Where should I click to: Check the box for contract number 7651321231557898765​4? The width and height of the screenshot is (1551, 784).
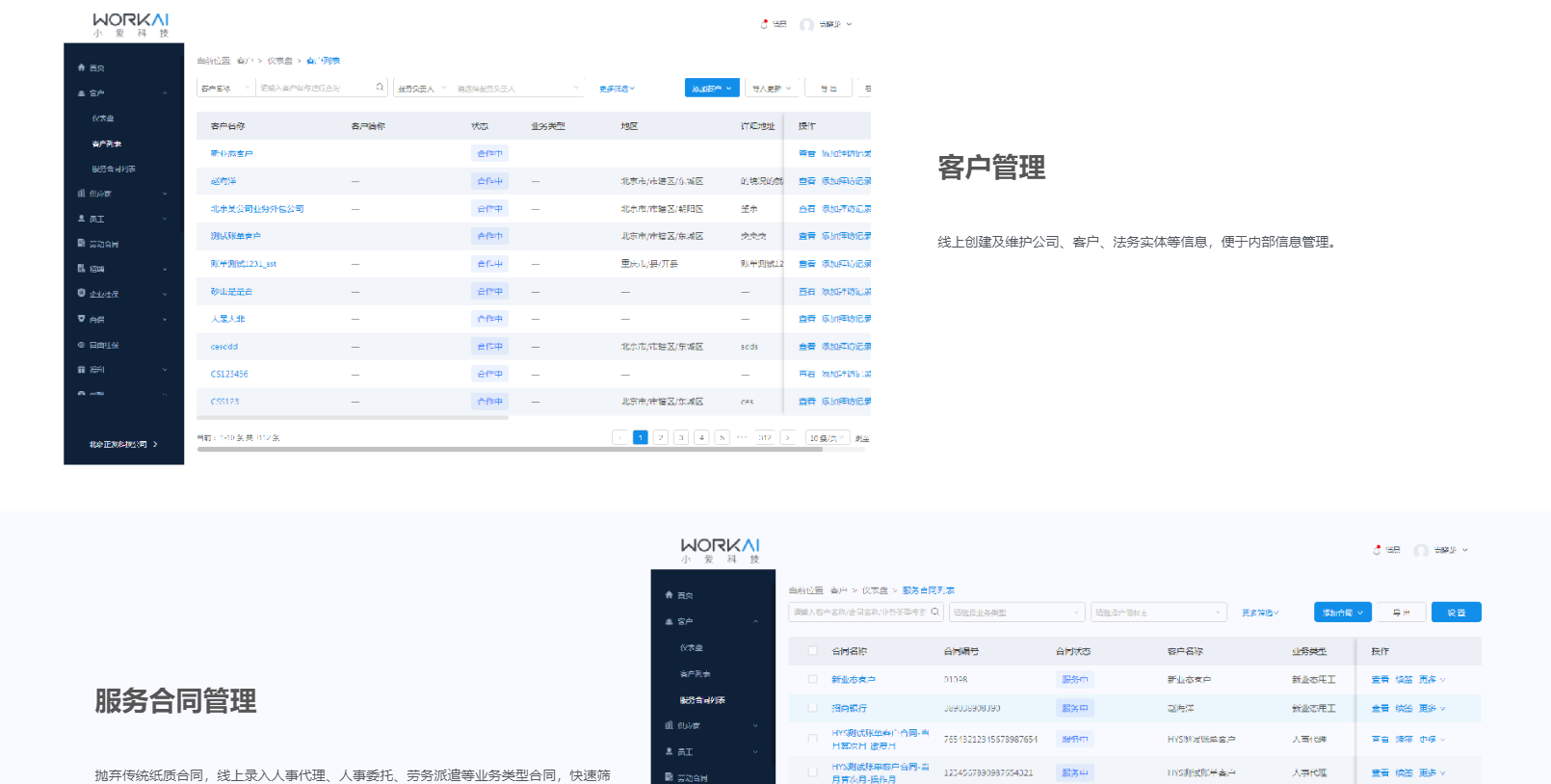point(812,739)
